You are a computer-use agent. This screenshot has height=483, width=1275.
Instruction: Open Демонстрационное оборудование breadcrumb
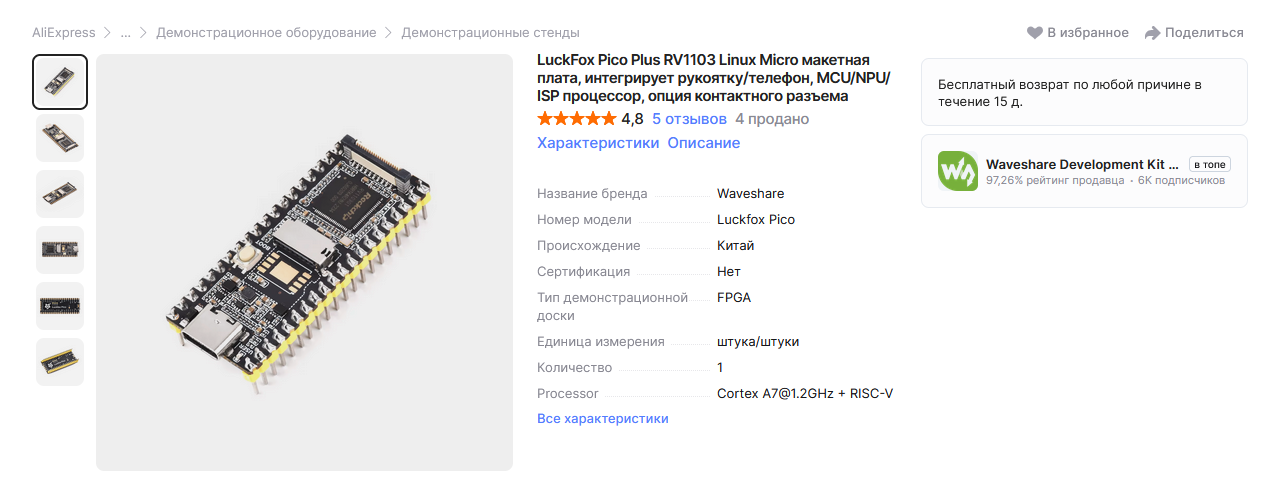[x=266, y=33]
